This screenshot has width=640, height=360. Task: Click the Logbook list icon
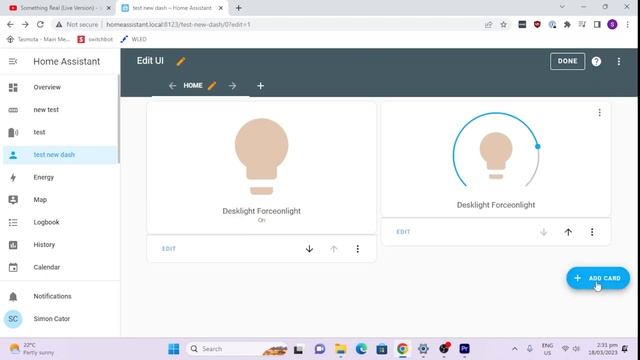click(13, 222)
